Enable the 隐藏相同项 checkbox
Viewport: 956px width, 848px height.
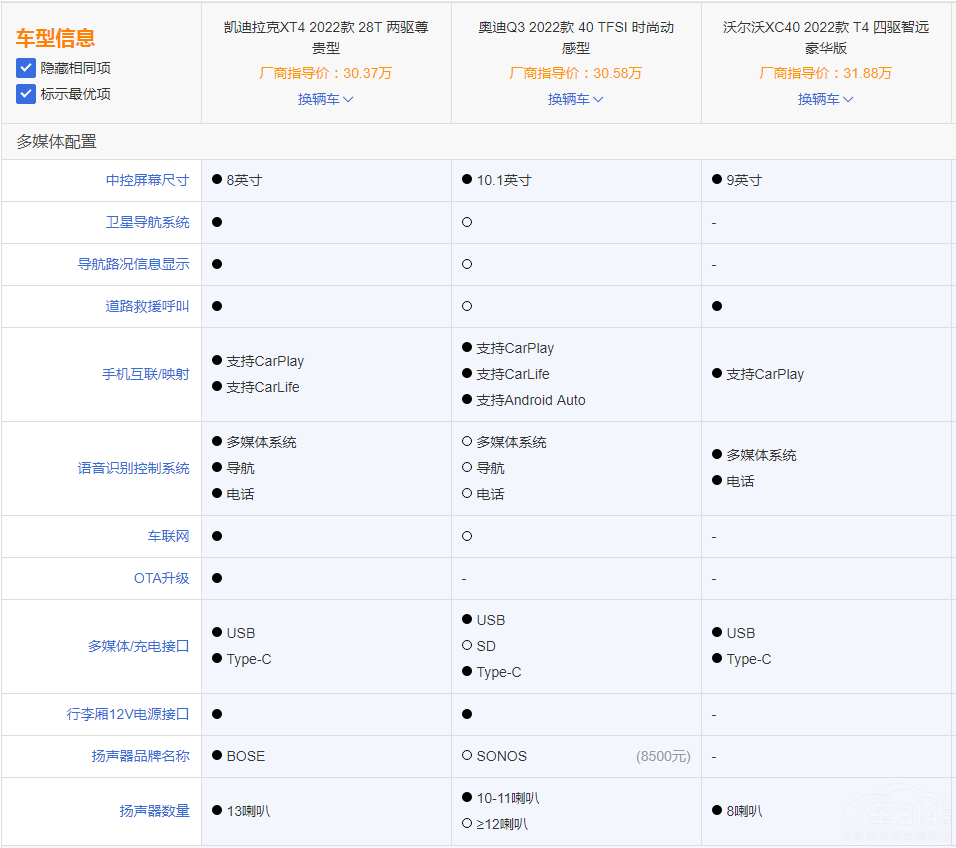pos(28,68)
